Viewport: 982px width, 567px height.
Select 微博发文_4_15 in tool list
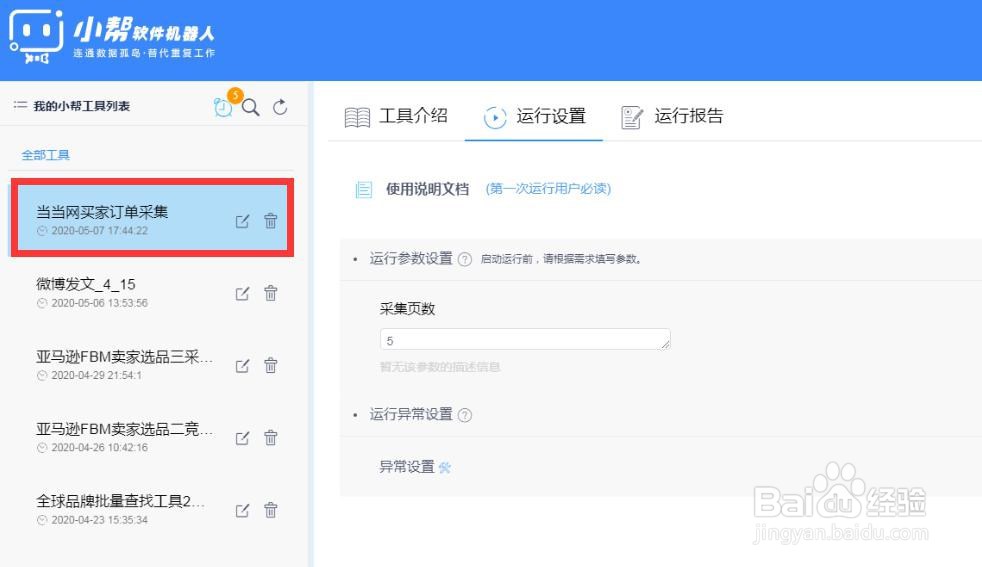pyautogui.click(x=152, y=293)
